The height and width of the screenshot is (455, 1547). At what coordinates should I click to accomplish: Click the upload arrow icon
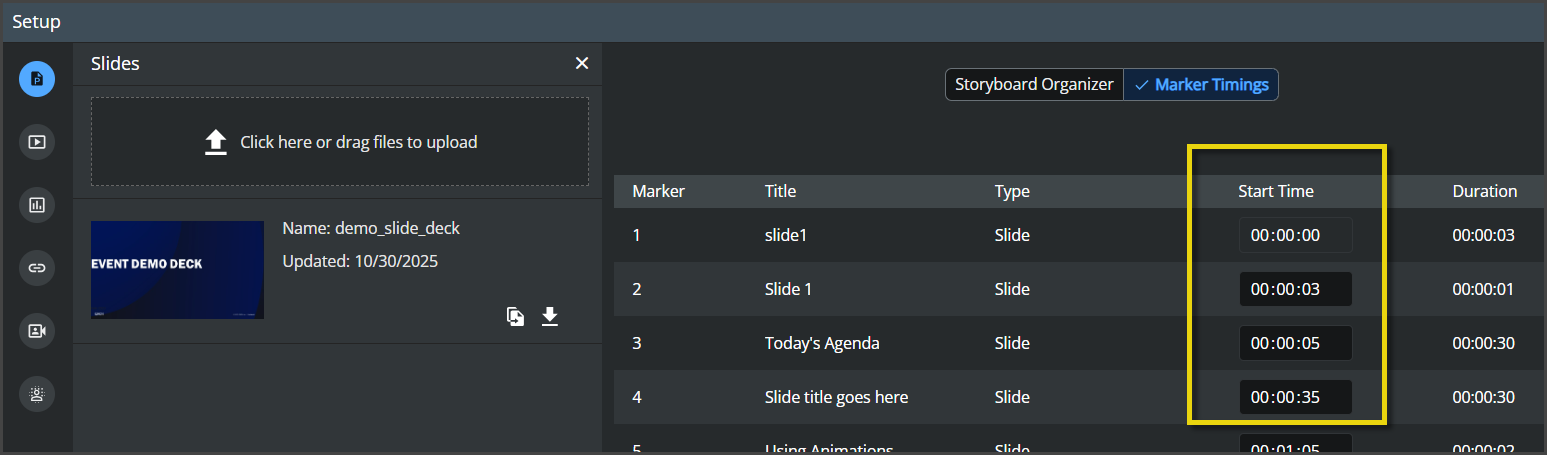pos(216,142)
